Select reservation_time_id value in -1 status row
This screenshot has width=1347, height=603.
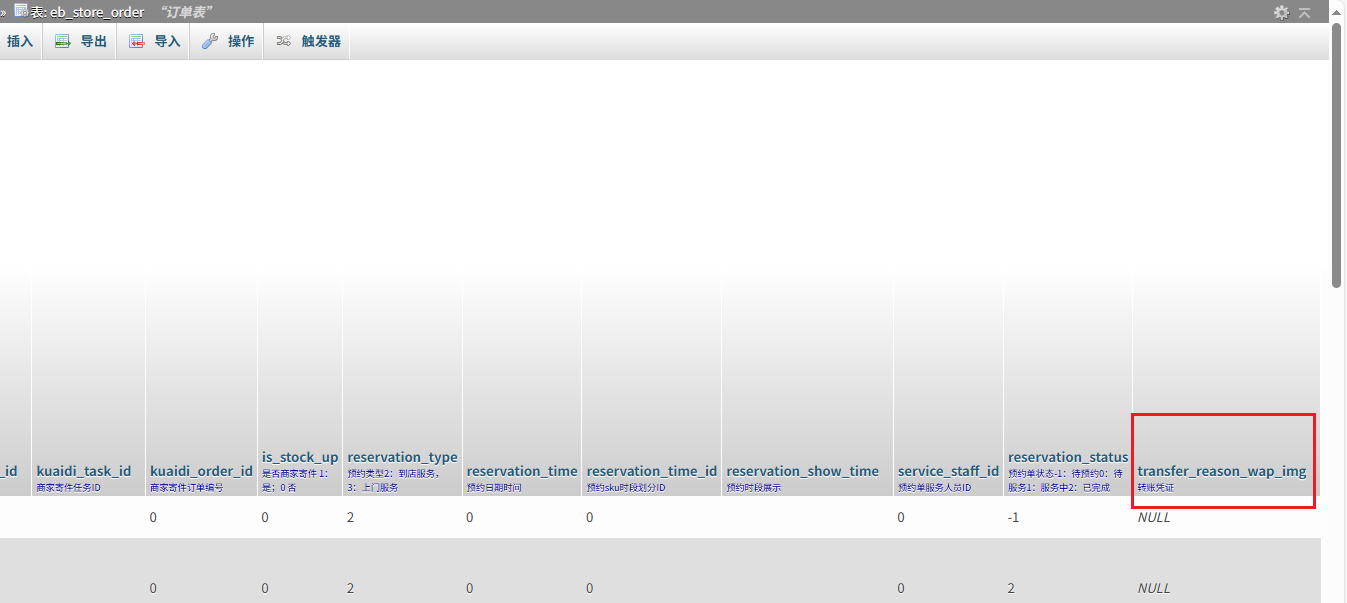point(591,517)
